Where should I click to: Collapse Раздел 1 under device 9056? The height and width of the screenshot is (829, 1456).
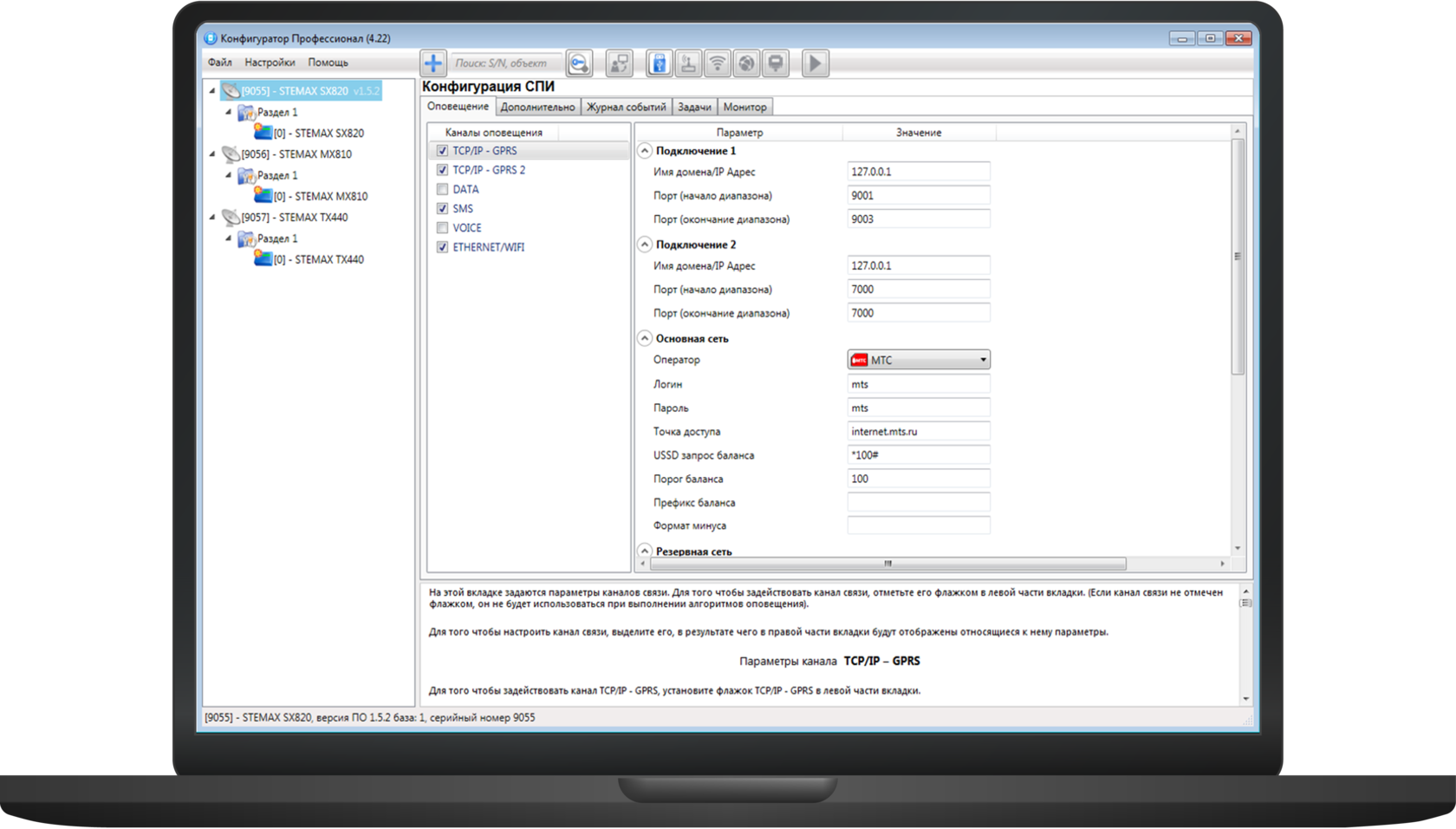pyautogui.click(x=229, y=175)
